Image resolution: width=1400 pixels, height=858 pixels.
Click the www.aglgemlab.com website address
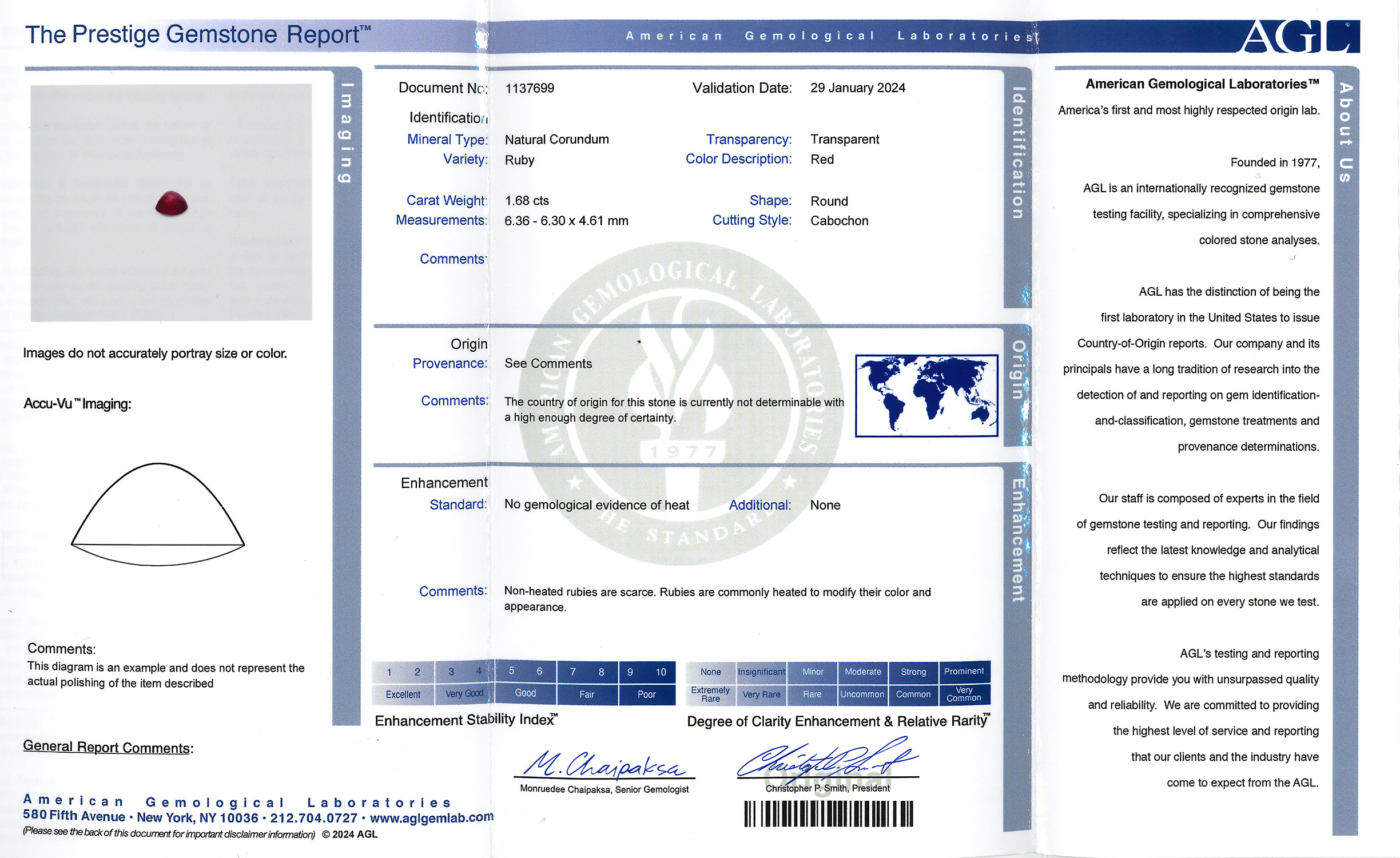pos(432,818)
